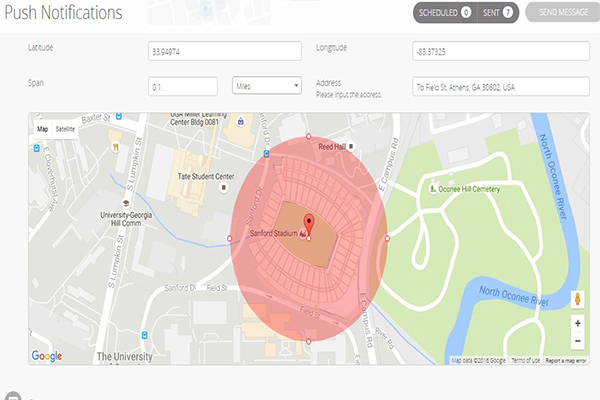Click the Miller Learning Center shop icon
Image resolution: width=600 pixels, height=400 pixels.
click(240, 121)
